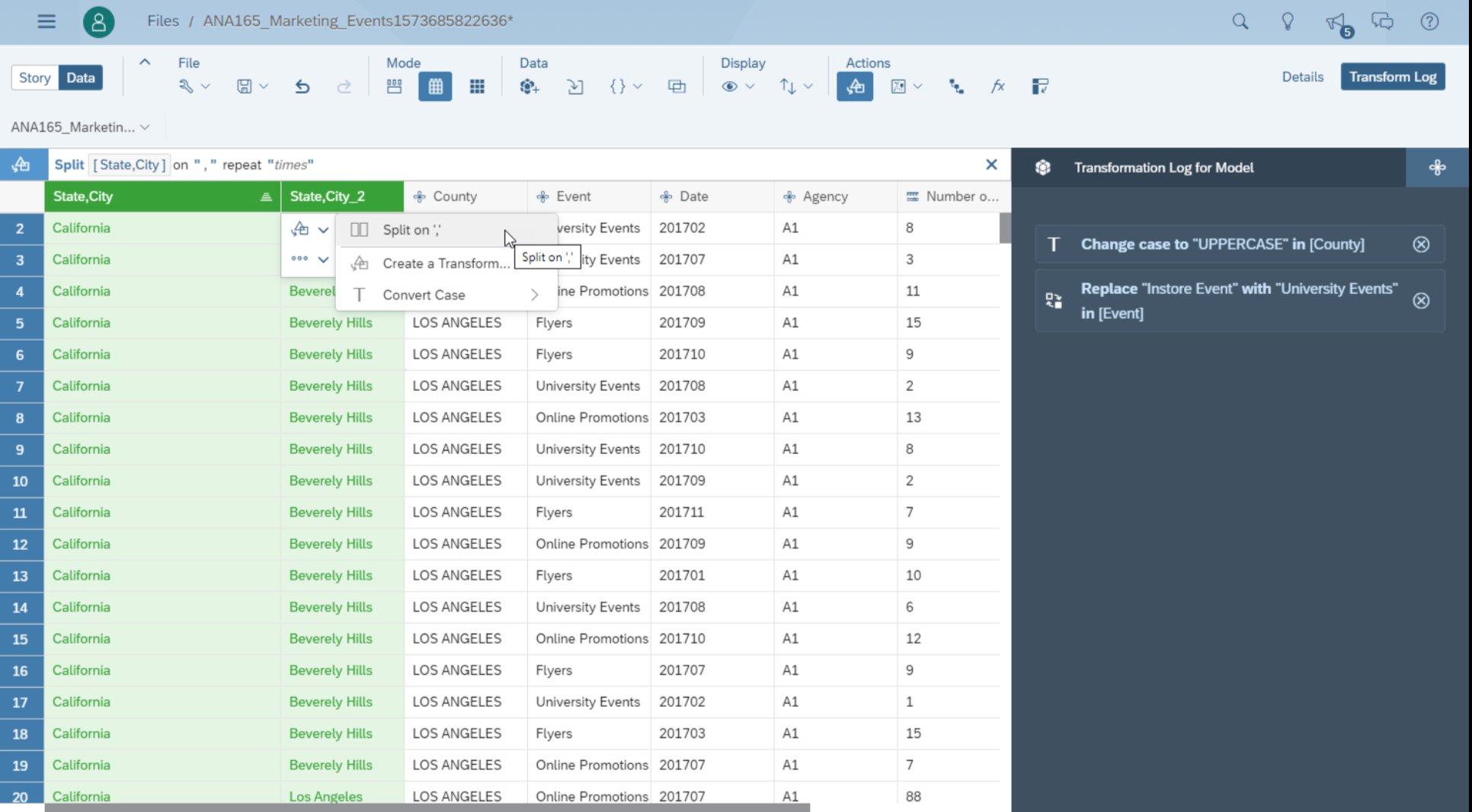Click the redo arrow icon
This screenshot has width=1472, height=812.
pyautogui.click(x=344, y=86)
